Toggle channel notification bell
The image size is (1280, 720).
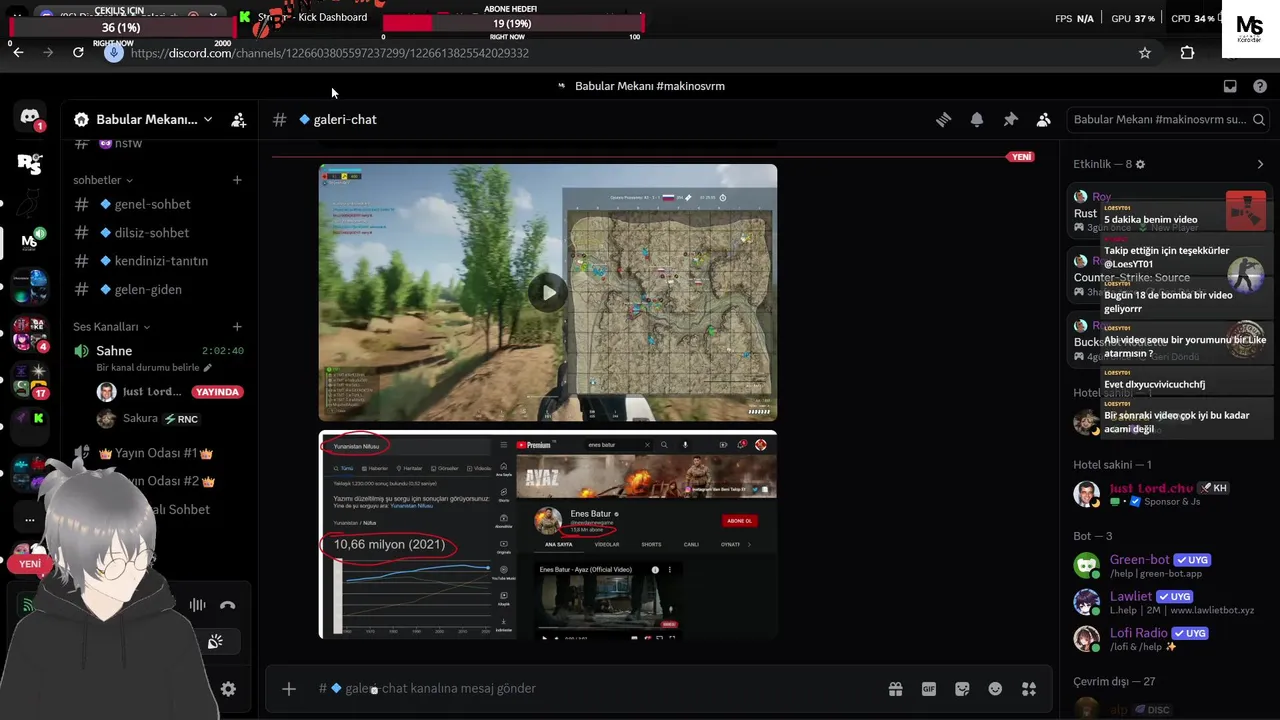[977, 120]
